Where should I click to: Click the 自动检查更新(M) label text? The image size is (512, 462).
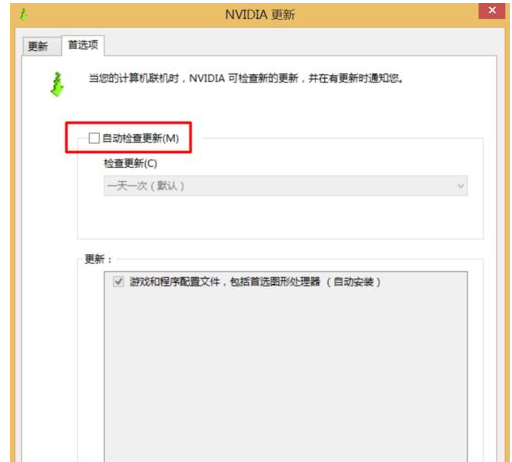coord(140,138)
